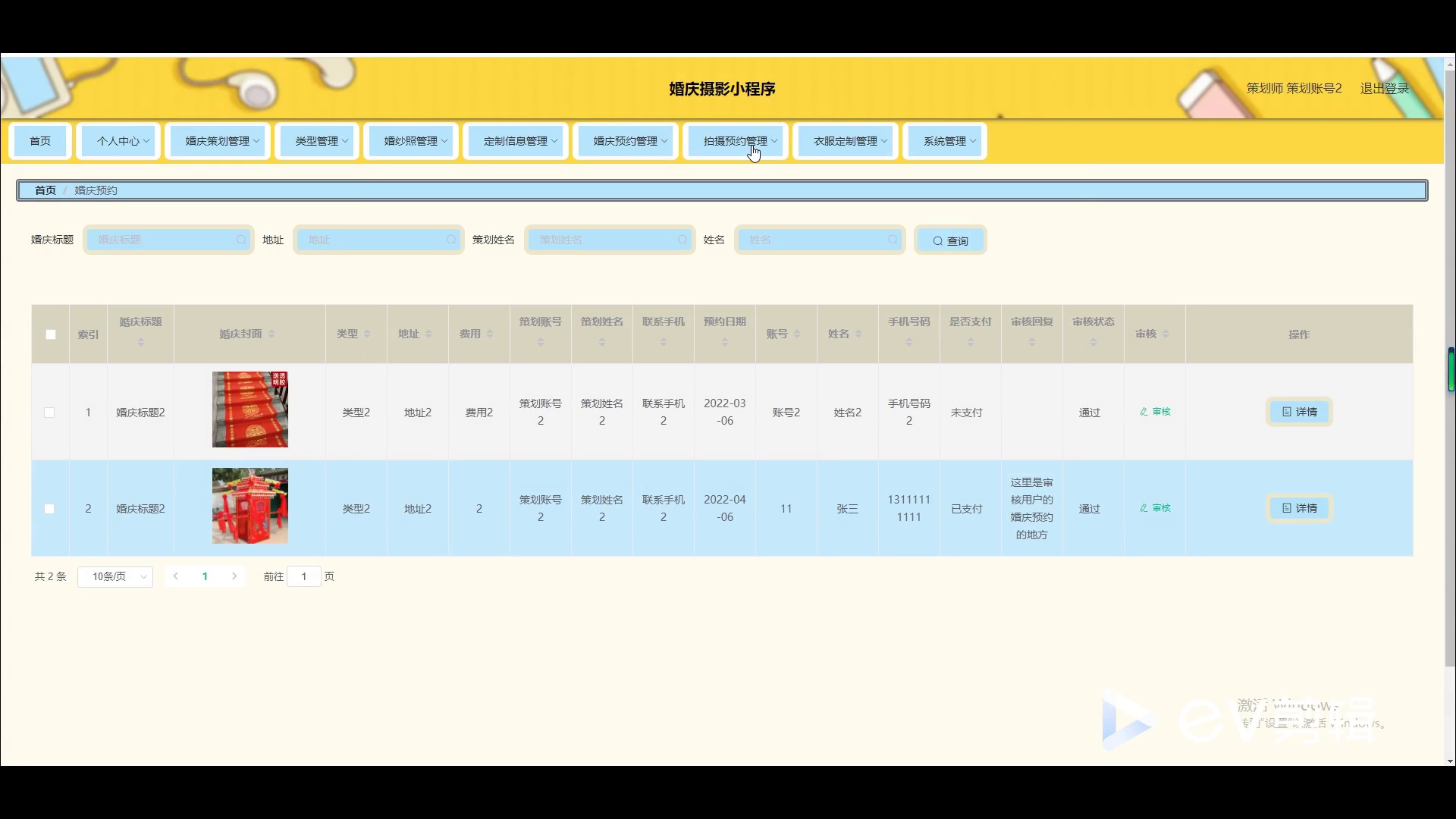Sort table by 是否支付 column

click(x=971, y=343)
